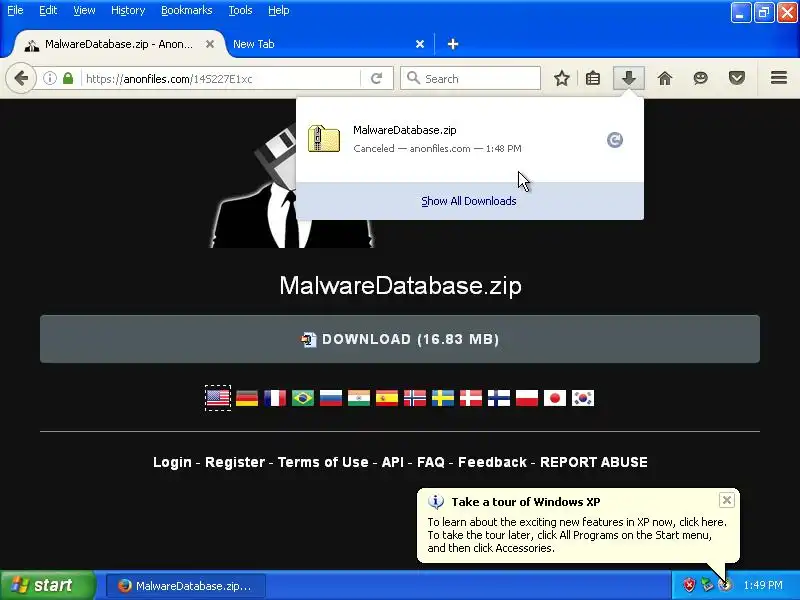
Task: Click the red security shield tray icon
Action: point(689,585)
